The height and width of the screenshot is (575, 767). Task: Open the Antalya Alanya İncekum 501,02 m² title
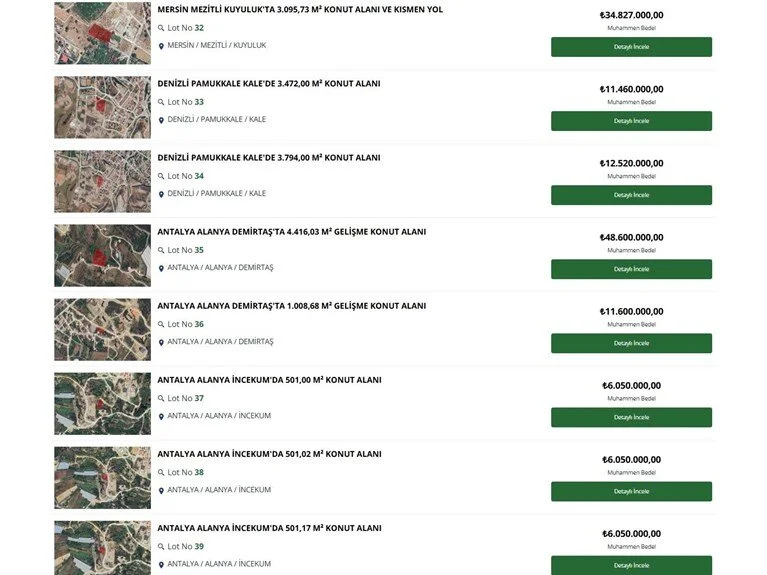tap(269, 454)
